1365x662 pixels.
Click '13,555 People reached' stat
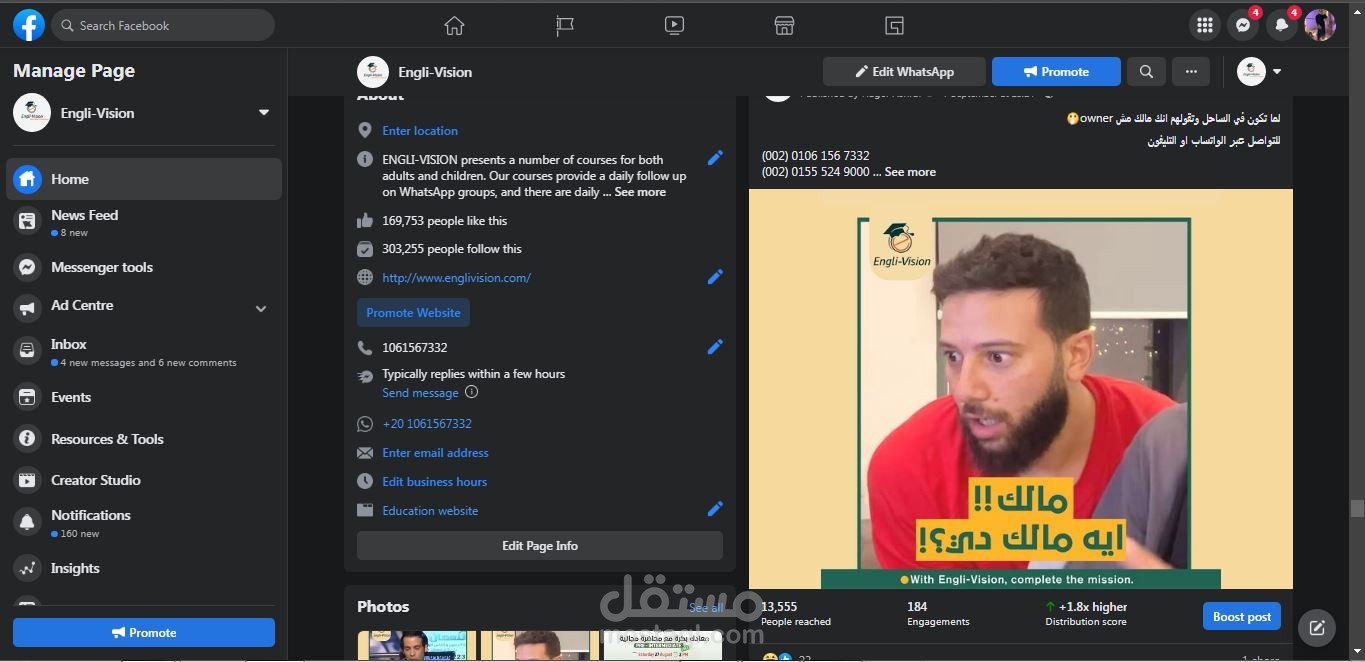click(x=796, y=614)
